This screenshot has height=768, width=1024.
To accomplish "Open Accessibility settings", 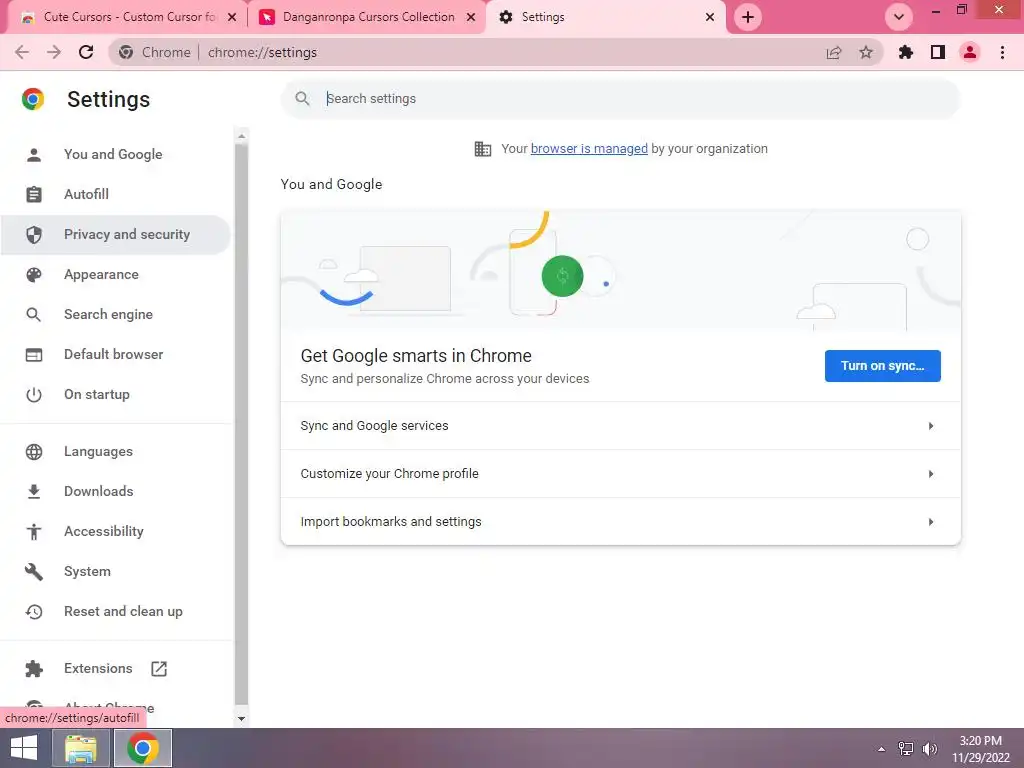I will pyautogui.click(x=104, y=531).
